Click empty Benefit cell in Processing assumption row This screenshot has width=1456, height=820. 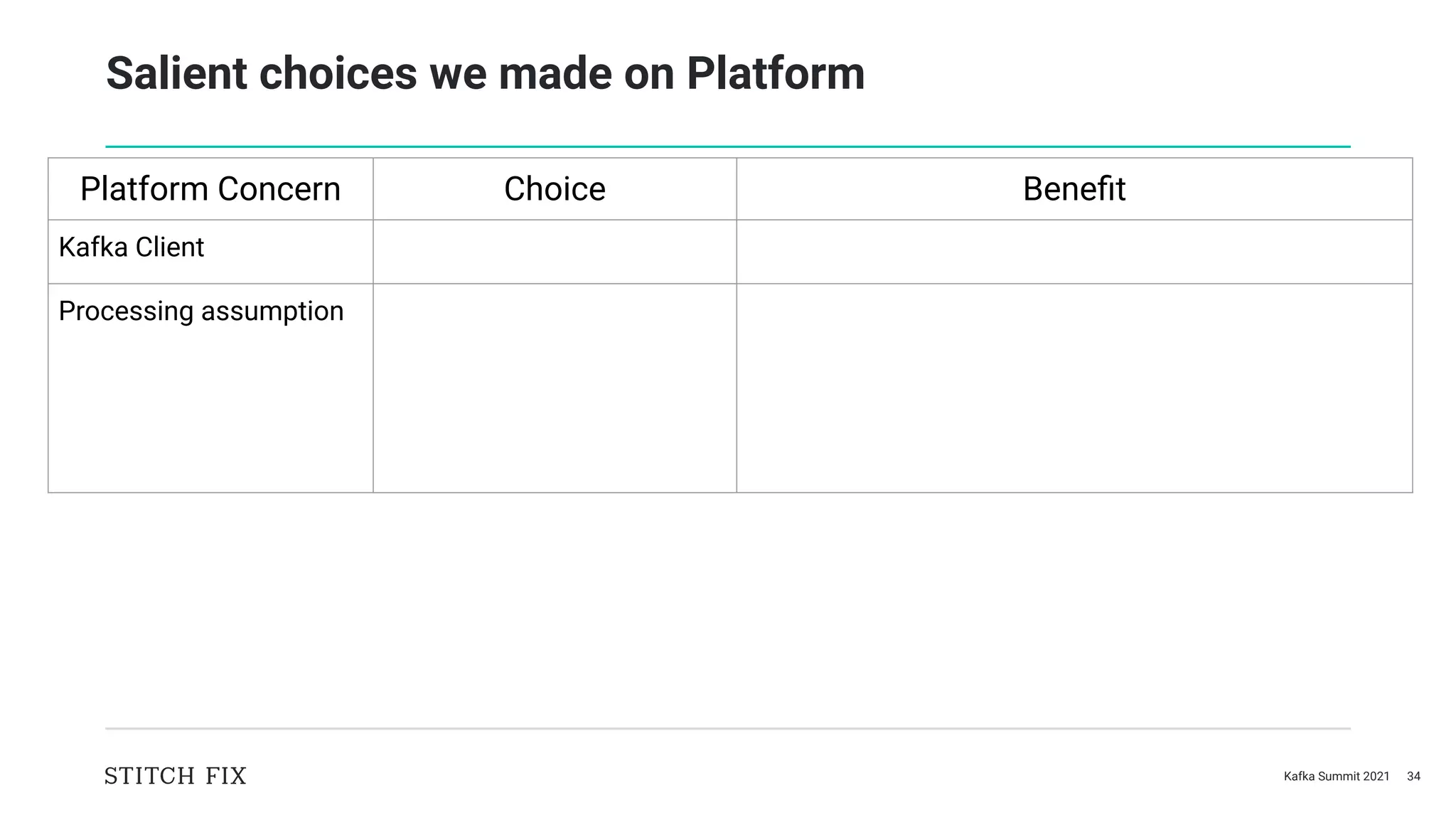pyautogui.click(x=1074, y=388)
